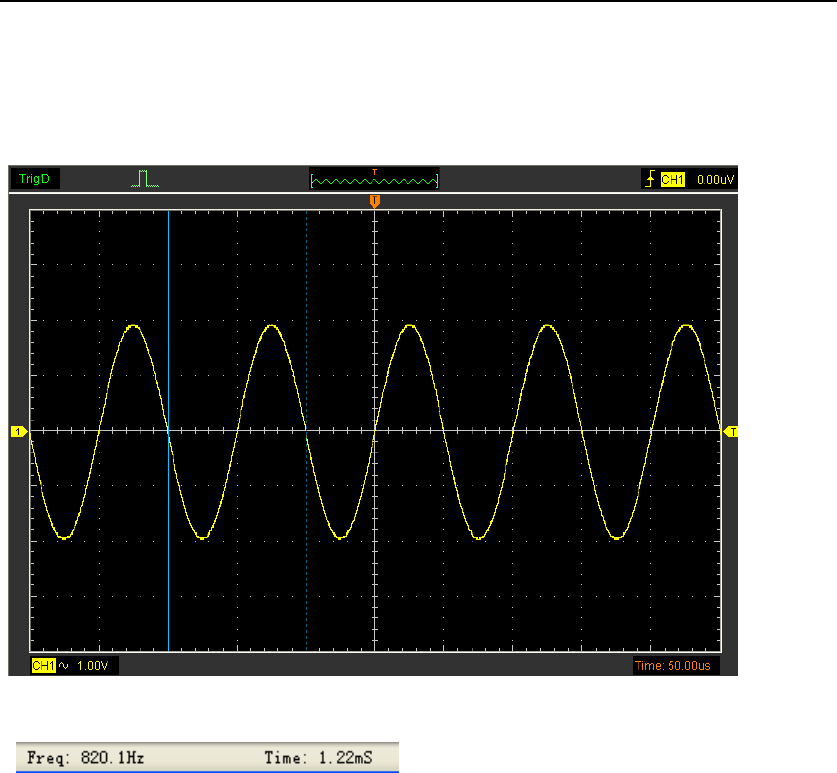
Task: Click the AC coupling symbol beside CH1
Action: point(64,666)
